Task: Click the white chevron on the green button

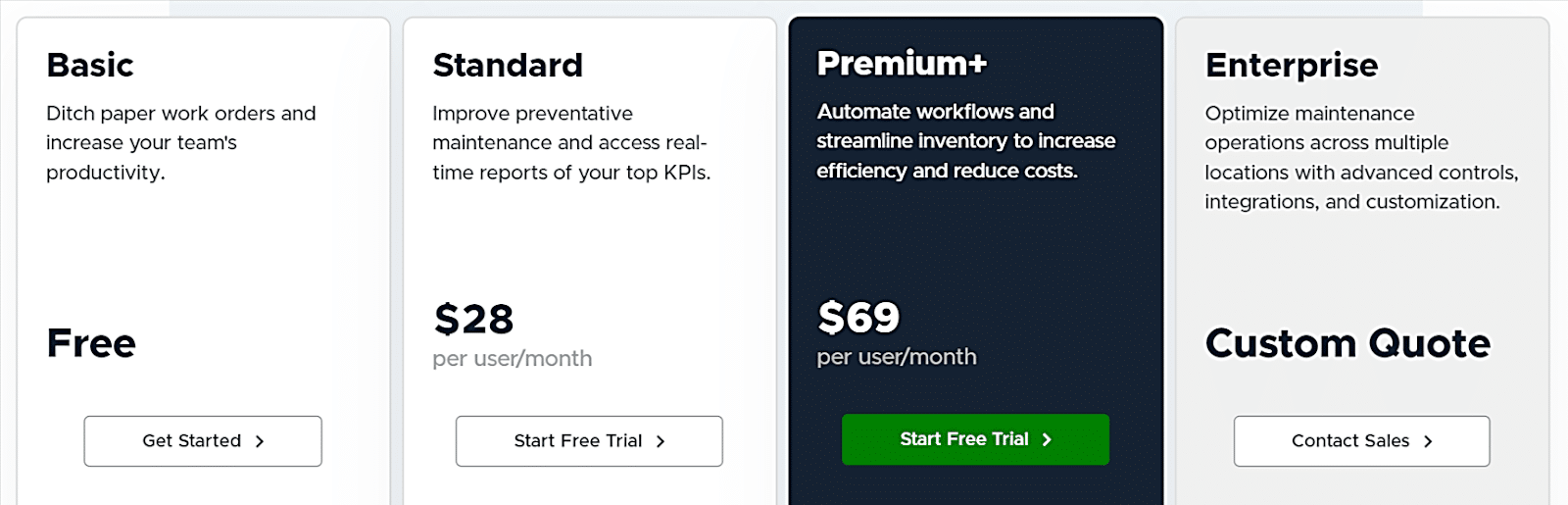Action: pyautogui.click(x=1047, y=439)
